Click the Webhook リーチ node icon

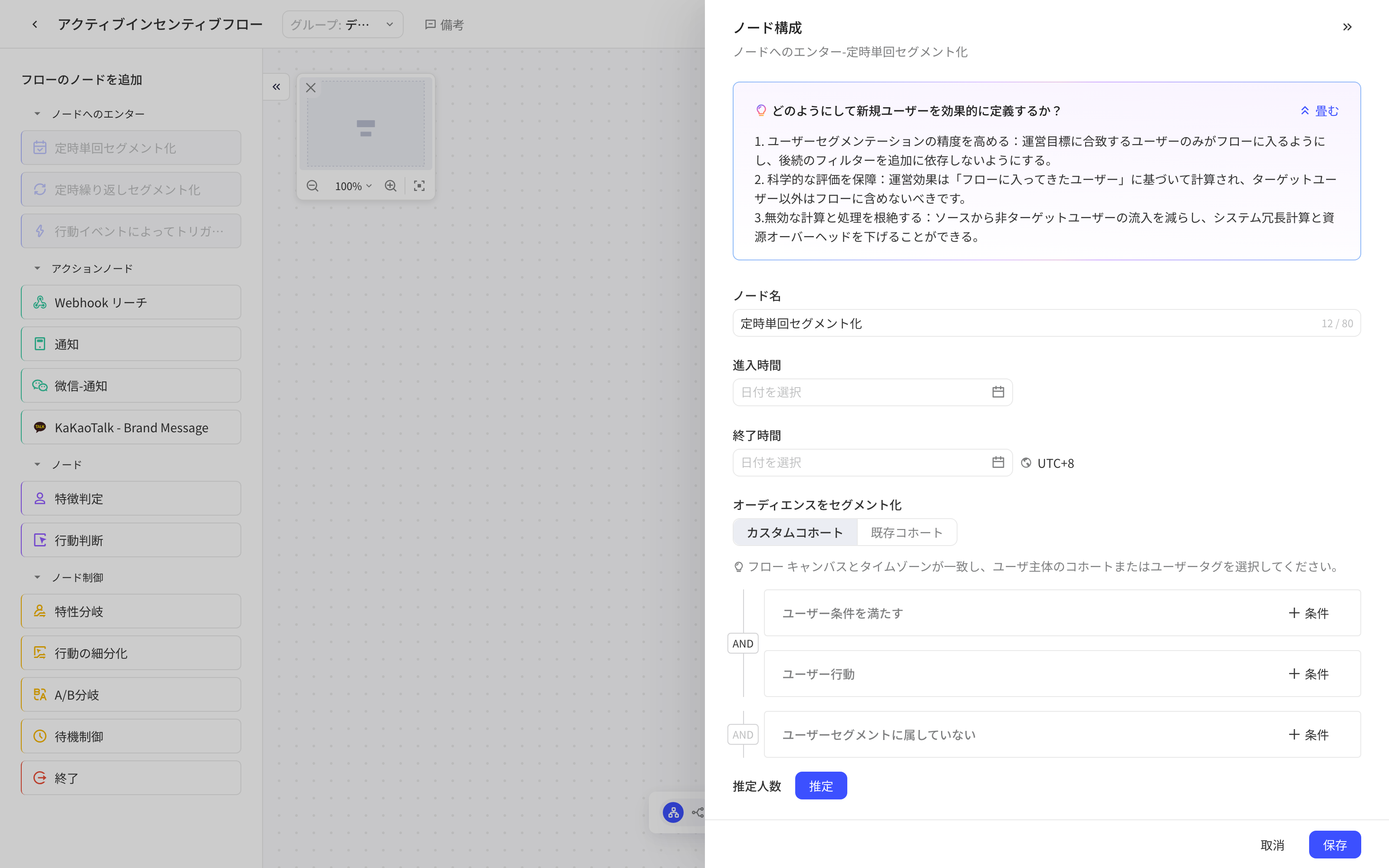39,302
